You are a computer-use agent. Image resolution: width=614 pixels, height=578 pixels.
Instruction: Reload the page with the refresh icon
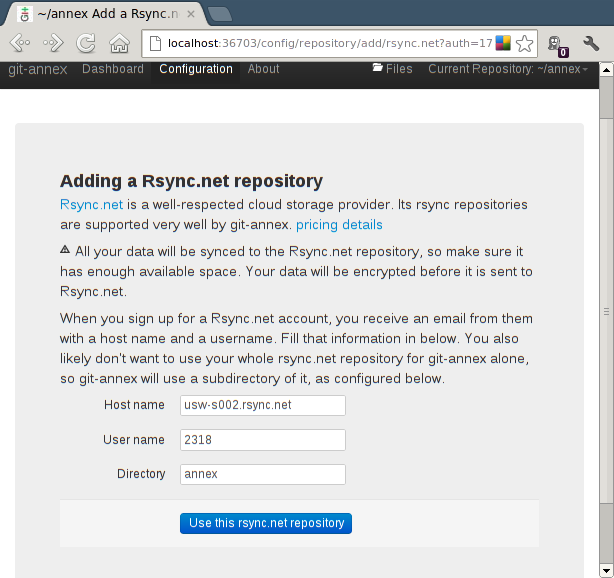click(x=86, y=43)
